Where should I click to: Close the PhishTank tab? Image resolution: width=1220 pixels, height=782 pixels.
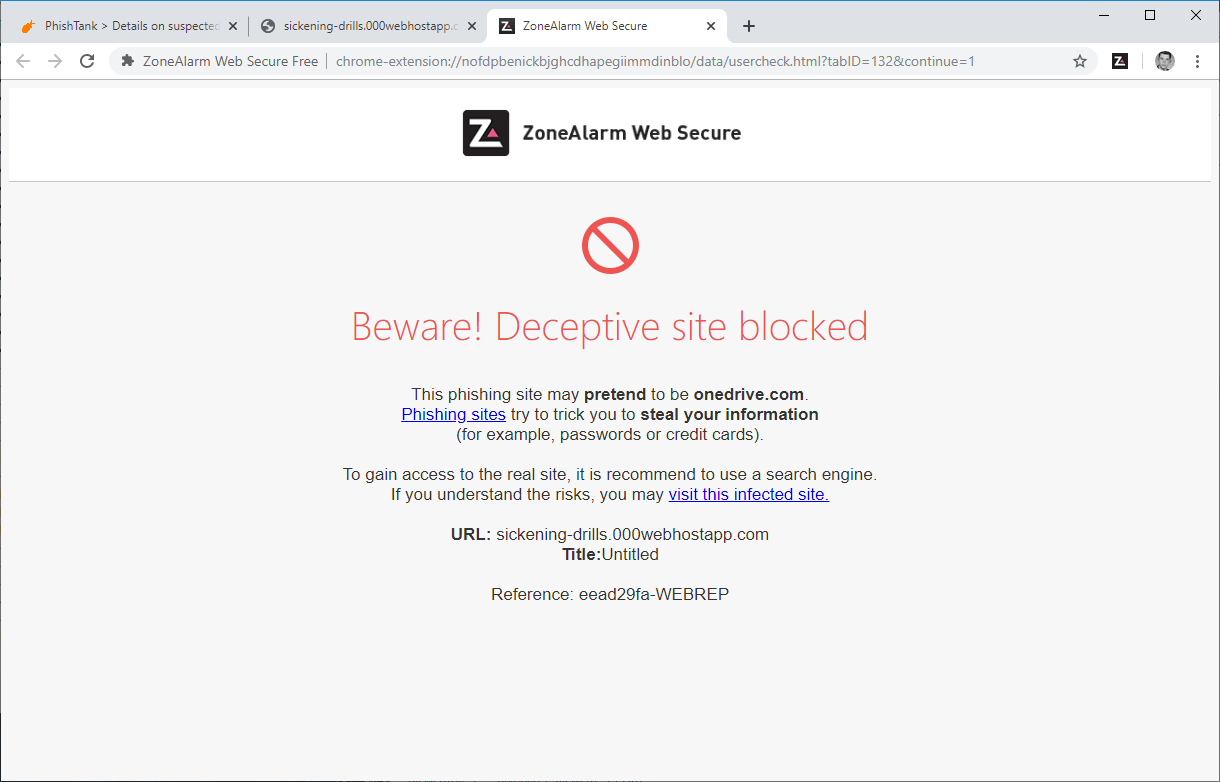(x=233, y=26)
